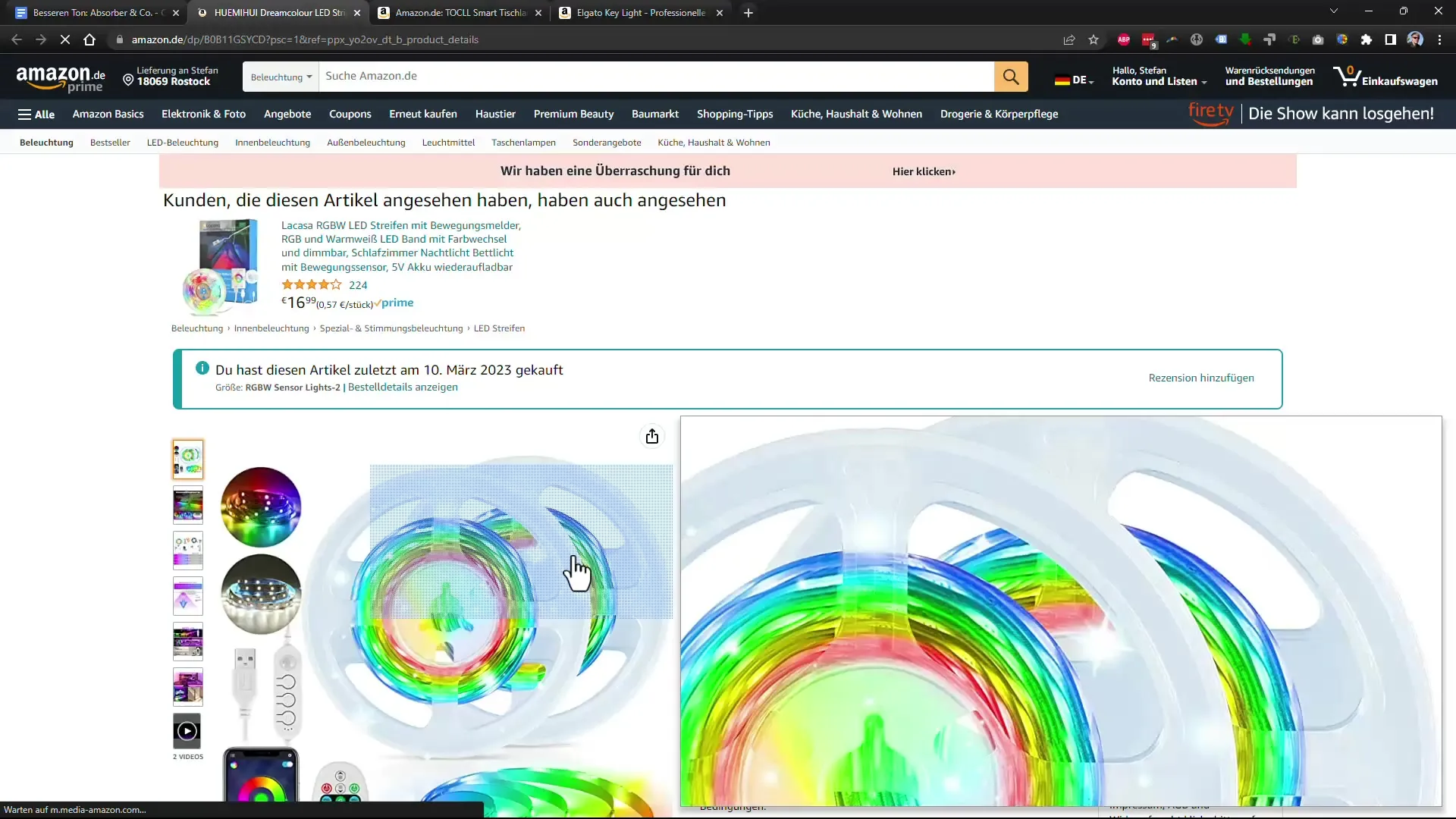
Task: Go to browser home page
Action: (x=89, y=39)
